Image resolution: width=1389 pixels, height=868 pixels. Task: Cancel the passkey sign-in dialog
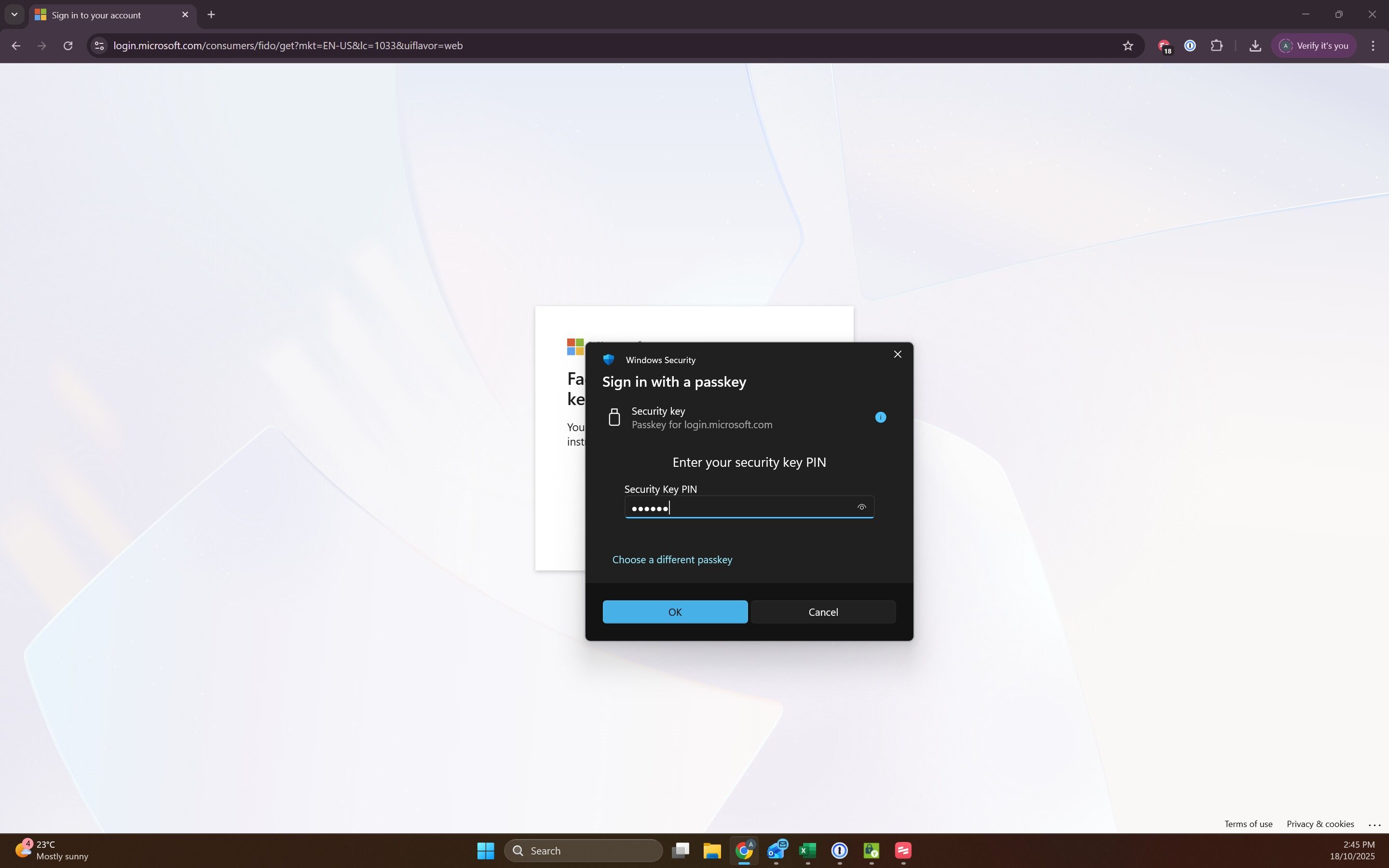[822, 612]
